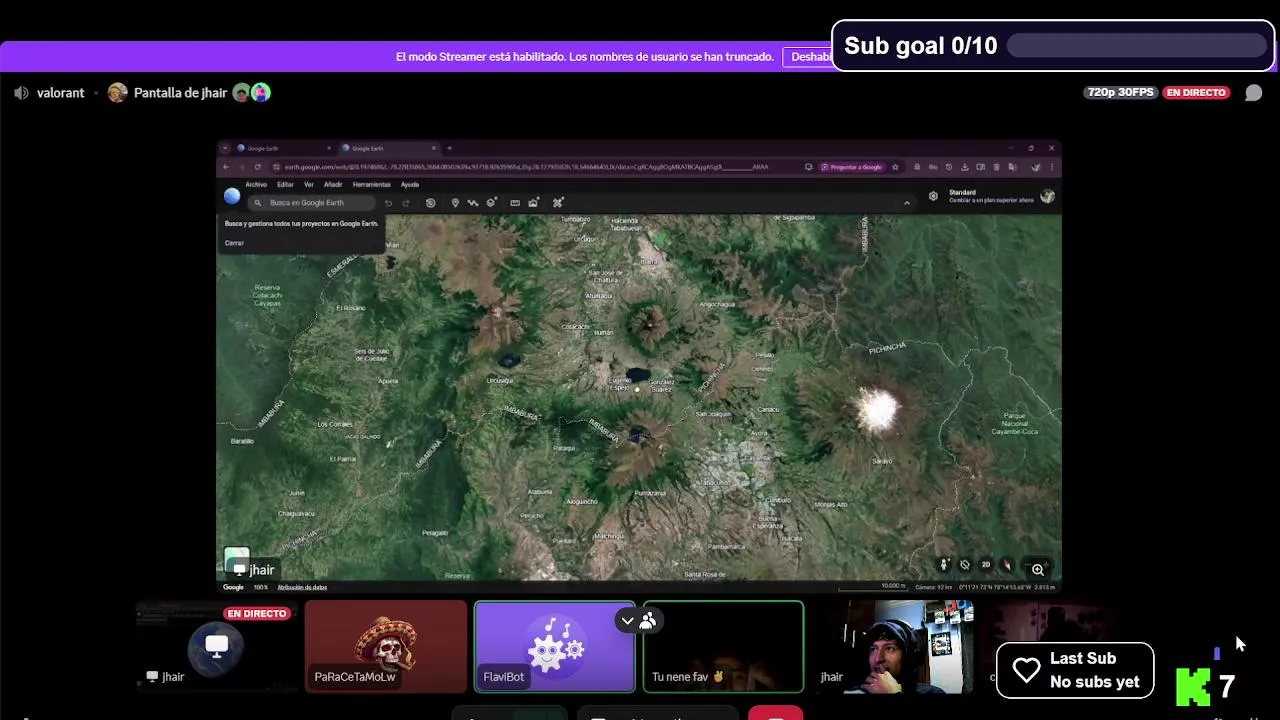Open historical imagery clock icon

(x=430, y=203)
